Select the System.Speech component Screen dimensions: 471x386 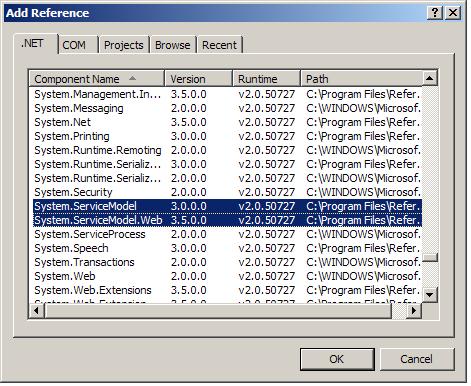click(227, 248)
